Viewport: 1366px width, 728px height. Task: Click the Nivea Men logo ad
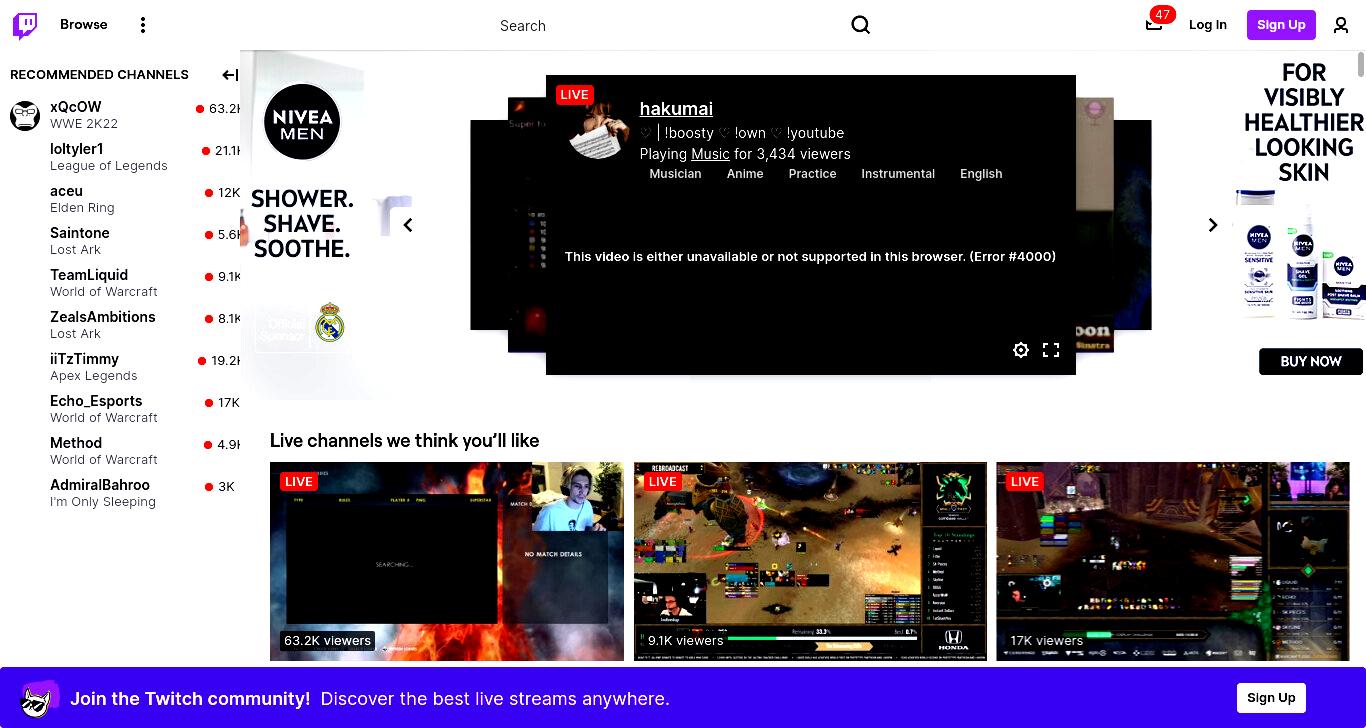[302, 122]
